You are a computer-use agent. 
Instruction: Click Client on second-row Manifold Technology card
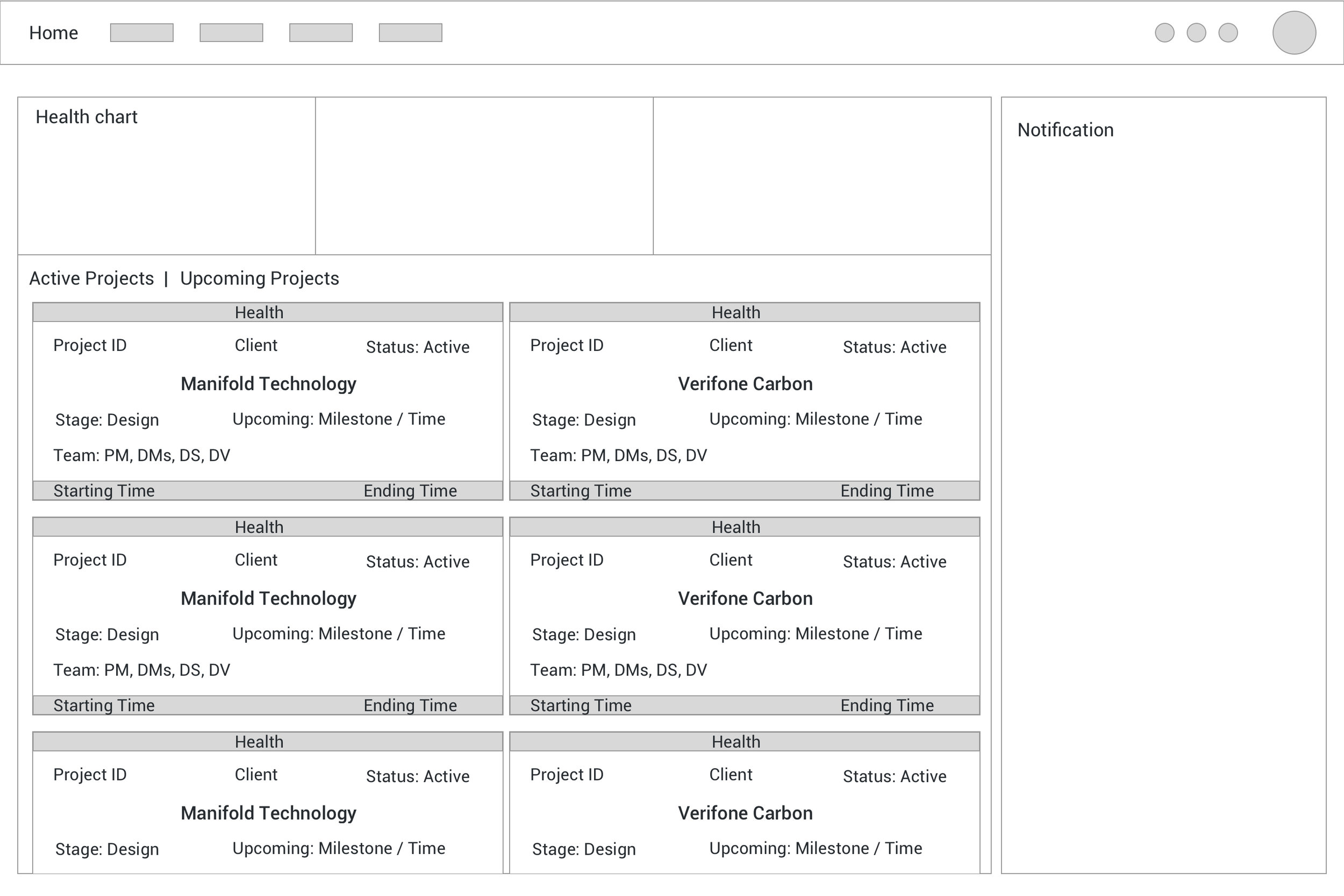pos(256,560)
